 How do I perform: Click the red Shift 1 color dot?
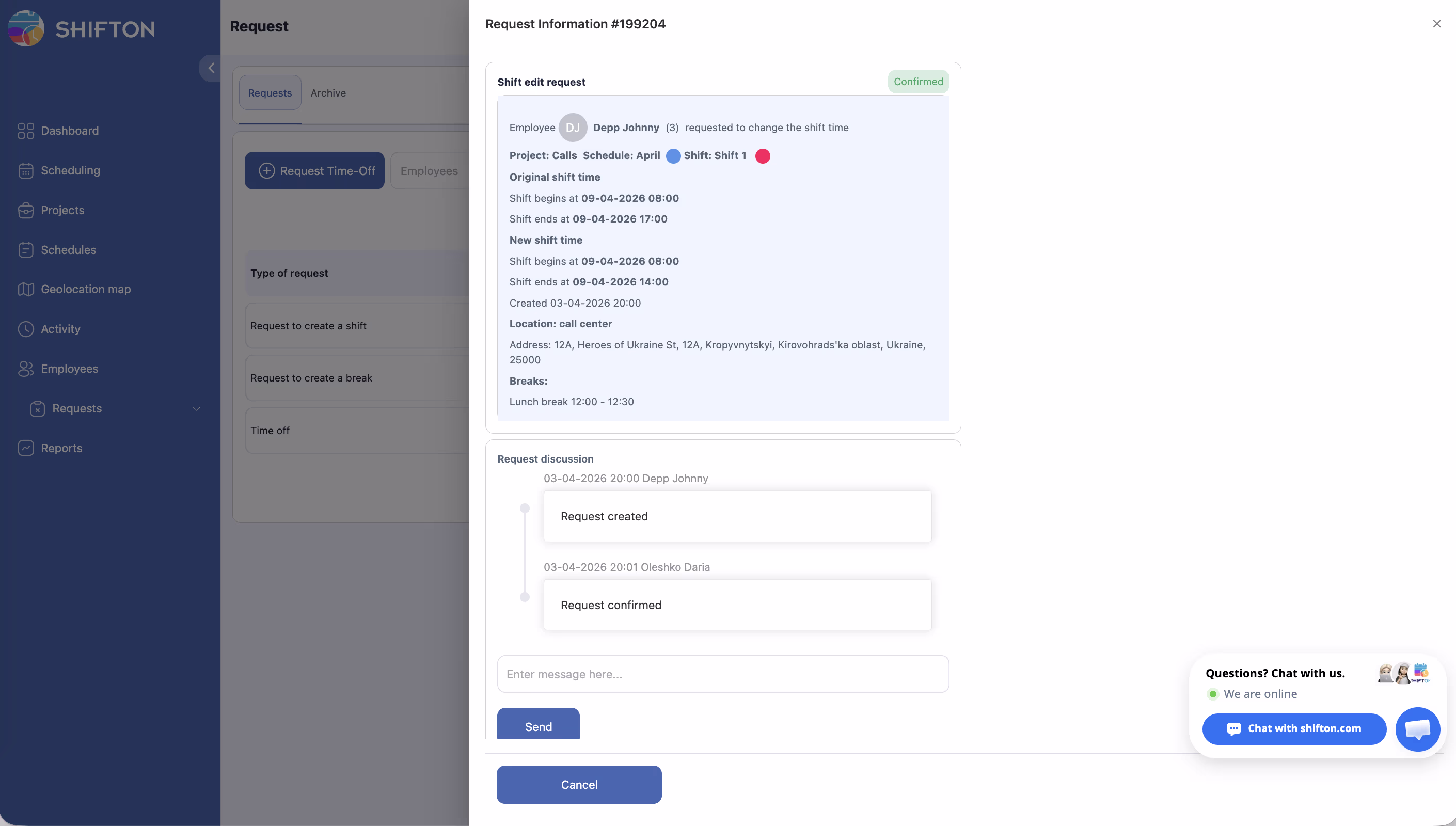762,156
